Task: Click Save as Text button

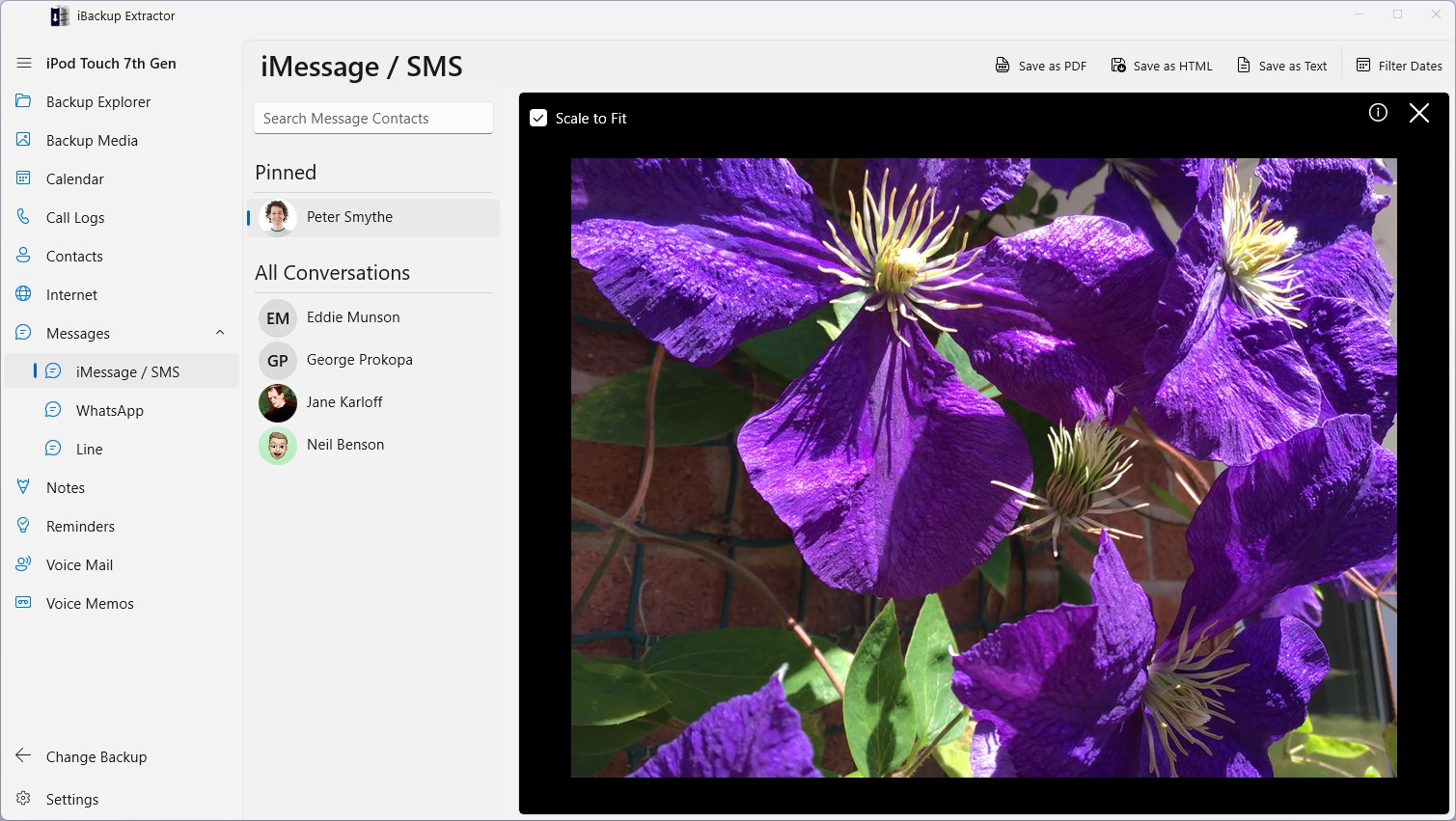Action: [1282, 66]
